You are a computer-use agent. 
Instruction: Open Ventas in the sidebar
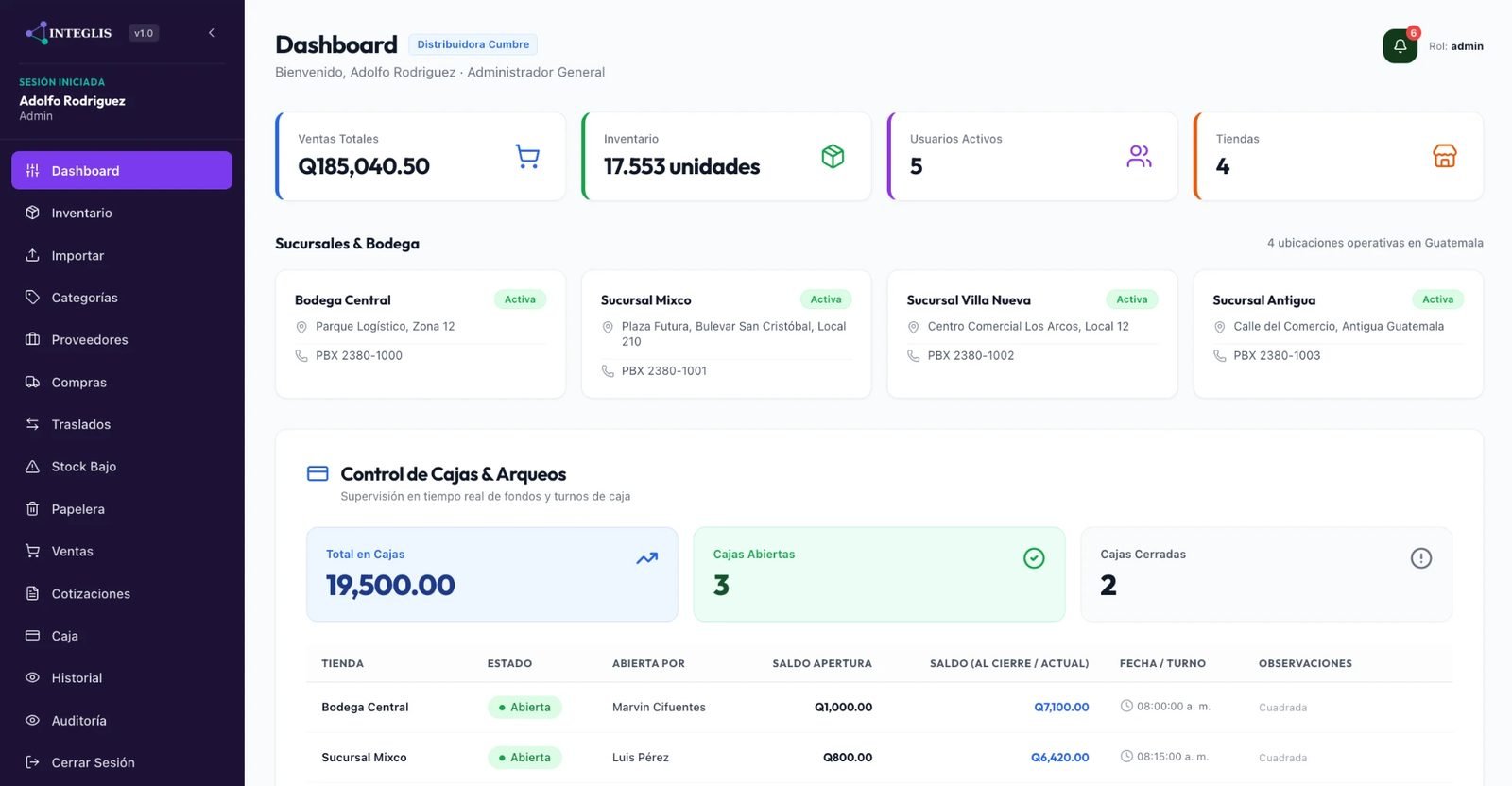[122, 551]
